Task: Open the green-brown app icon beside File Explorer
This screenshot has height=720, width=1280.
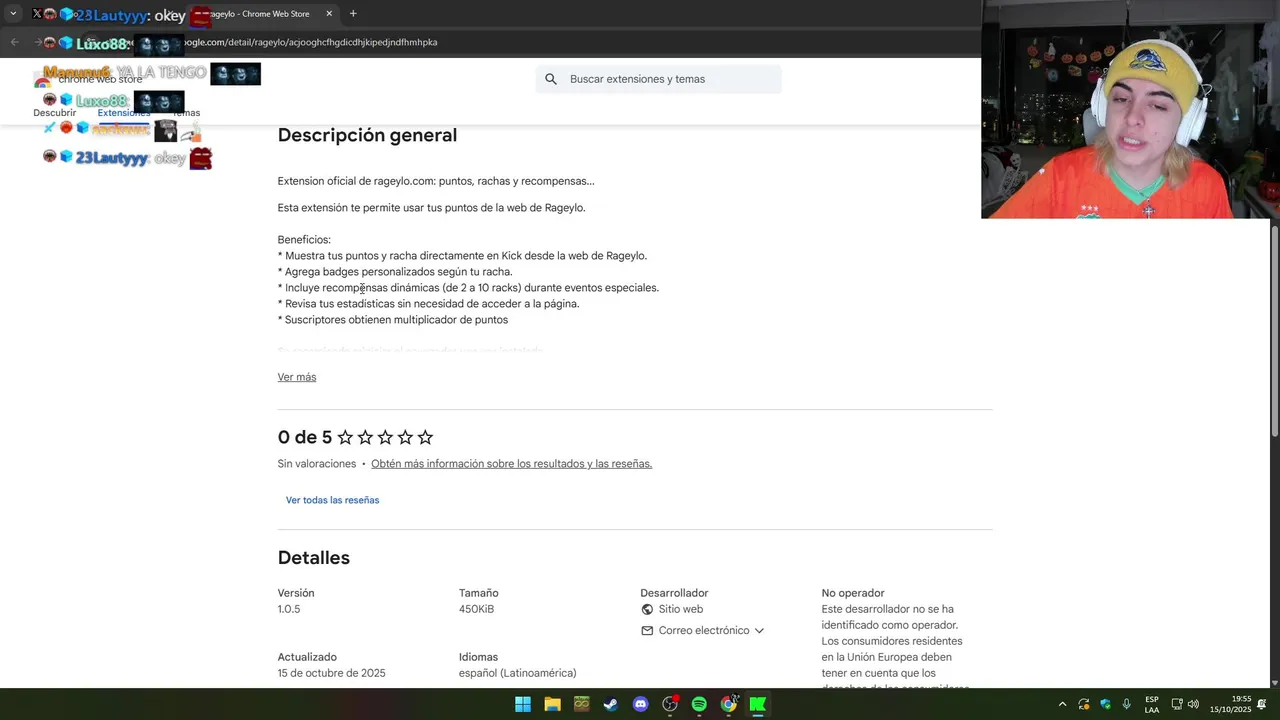Action: tap(581, 704)
